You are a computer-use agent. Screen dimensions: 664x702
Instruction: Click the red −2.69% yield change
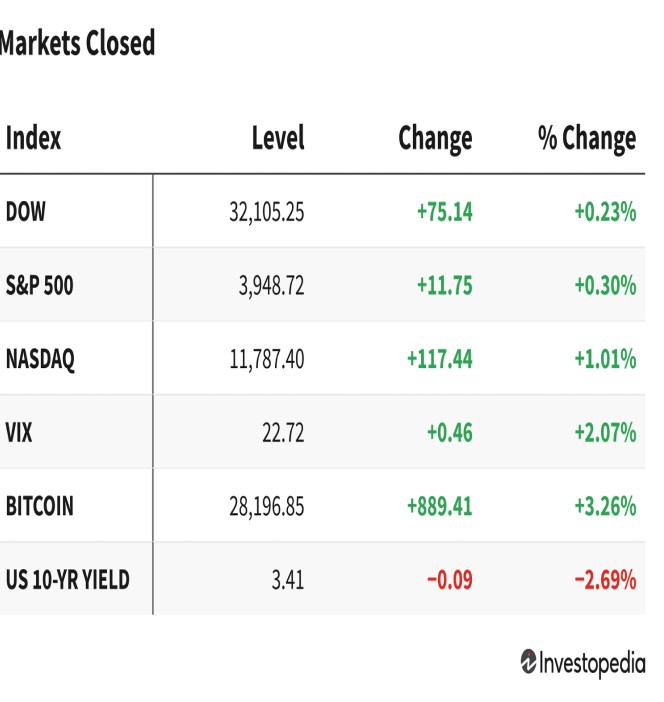pos(605,580)
